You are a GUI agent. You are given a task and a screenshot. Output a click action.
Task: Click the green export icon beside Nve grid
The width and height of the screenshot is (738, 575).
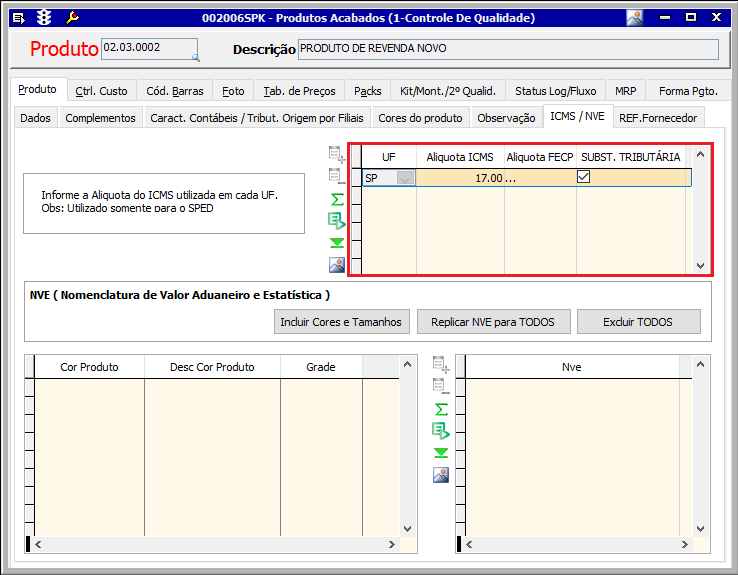(x=441, y=430)
